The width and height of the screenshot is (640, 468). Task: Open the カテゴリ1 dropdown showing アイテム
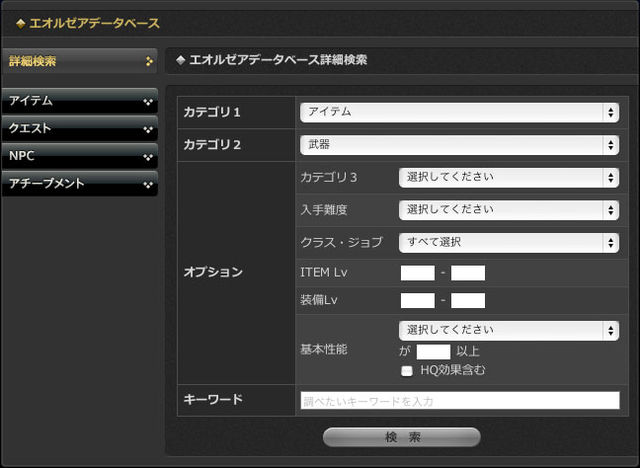(x=459, y=112)
